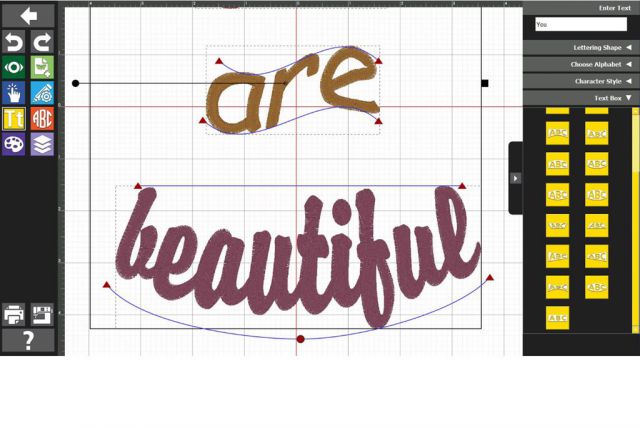Expand the Choose Alphabet section

click(581, 64)
